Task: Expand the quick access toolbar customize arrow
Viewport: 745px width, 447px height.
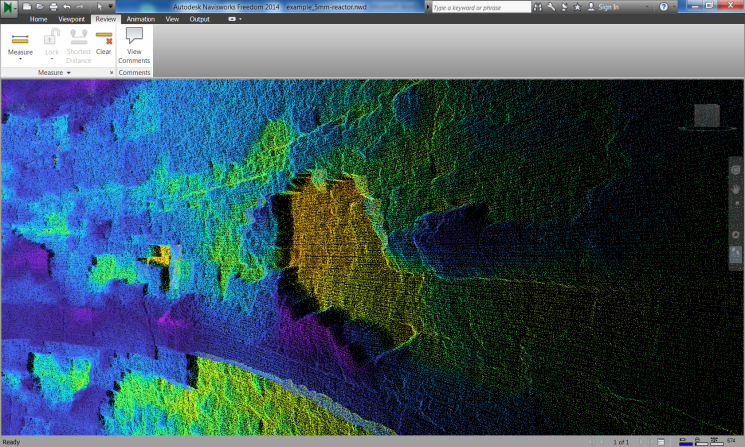Action: click(112, 6)
